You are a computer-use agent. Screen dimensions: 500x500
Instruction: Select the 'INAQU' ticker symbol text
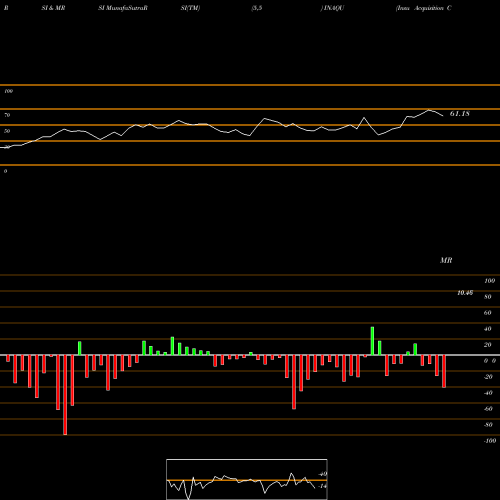click(333, 8)
